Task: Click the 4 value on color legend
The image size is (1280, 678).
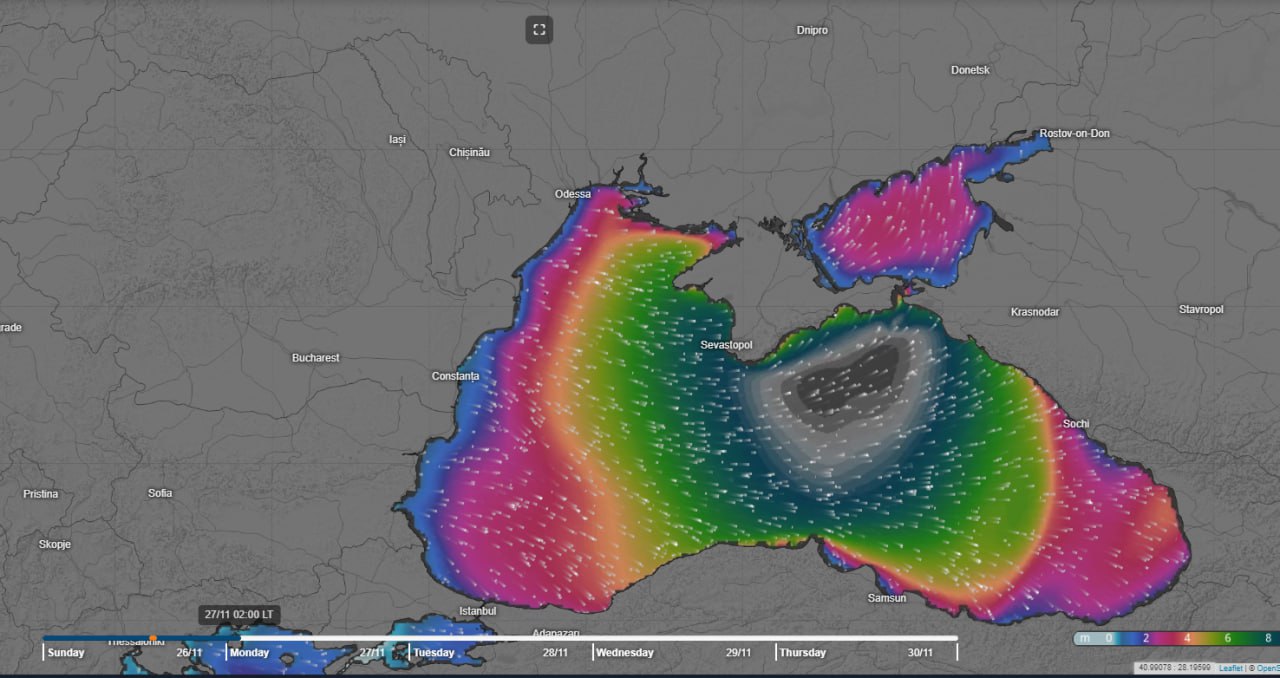Action: [x=1187, y=638]
